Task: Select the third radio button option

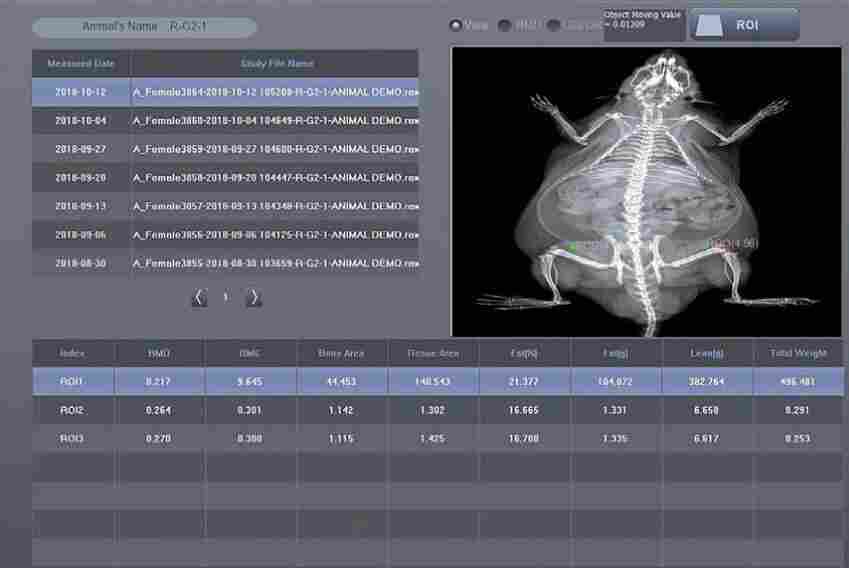Action: (x=554, y=25)
